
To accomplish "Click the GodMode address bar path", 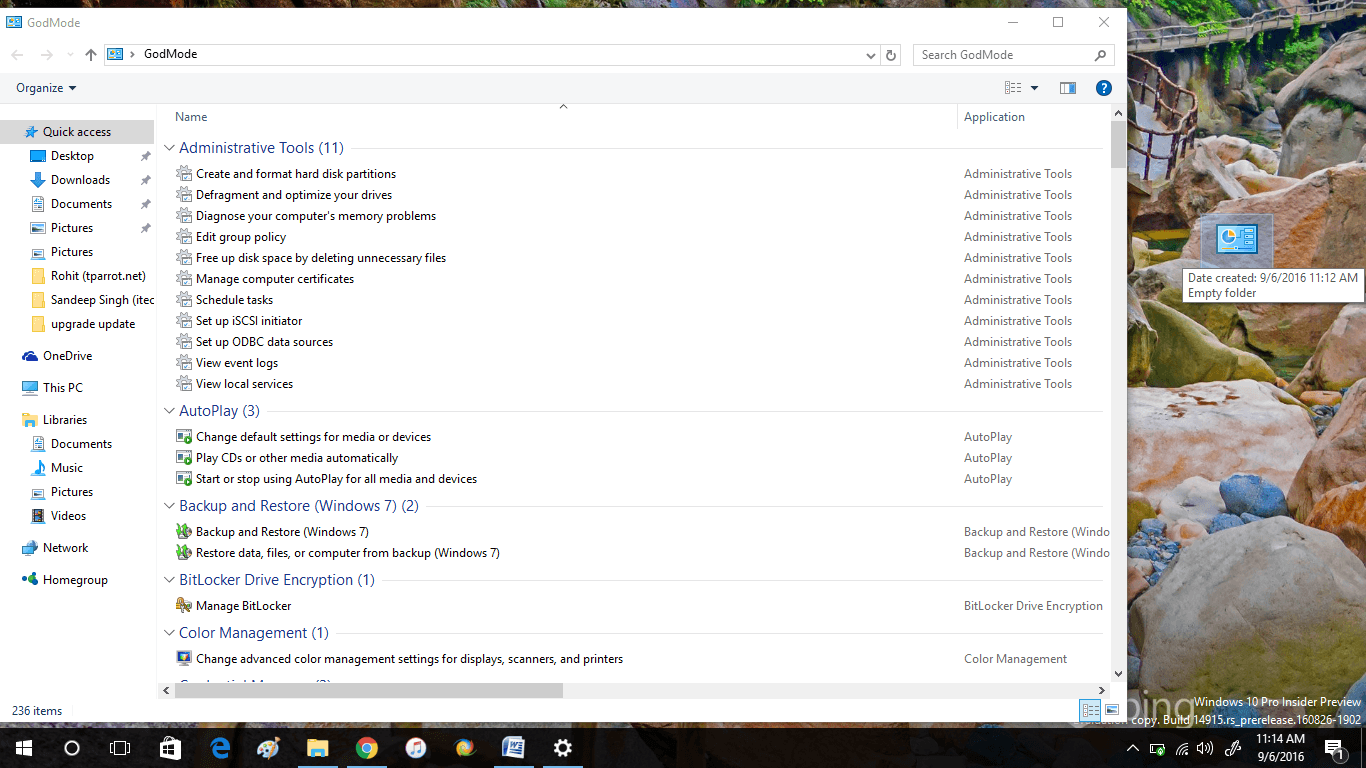I will tap(171, 54).
